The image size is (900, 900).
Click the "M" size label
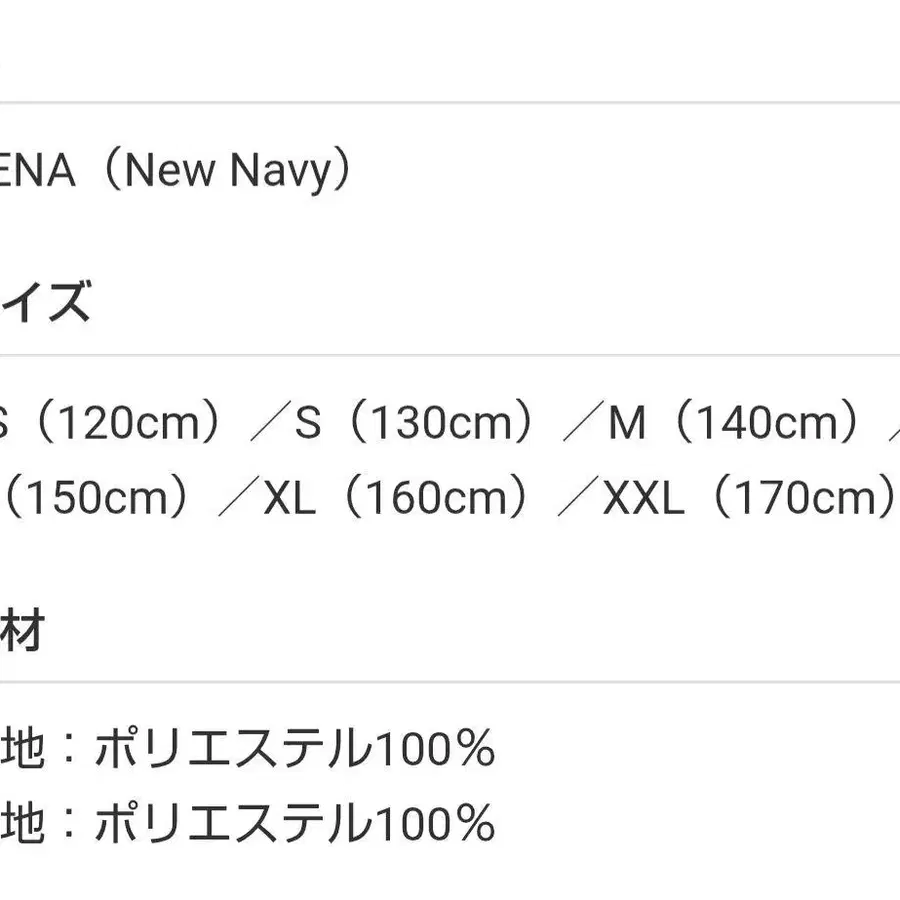pyautogui.click(x=627, y=424)
